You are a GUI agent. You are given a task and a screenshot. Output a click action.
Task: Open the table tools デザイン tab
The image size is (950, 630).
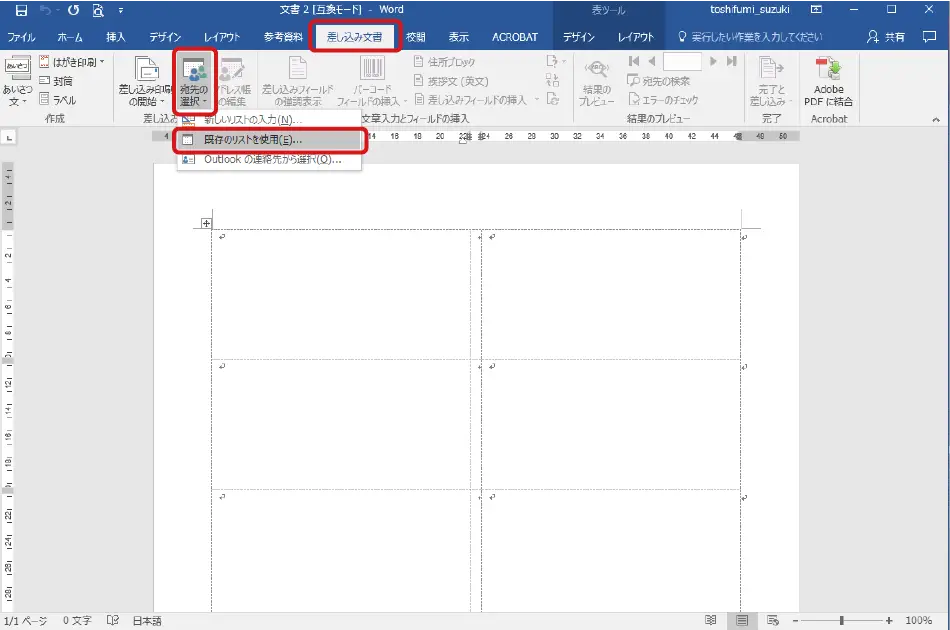pyautogui.click(x=579, y=37)
